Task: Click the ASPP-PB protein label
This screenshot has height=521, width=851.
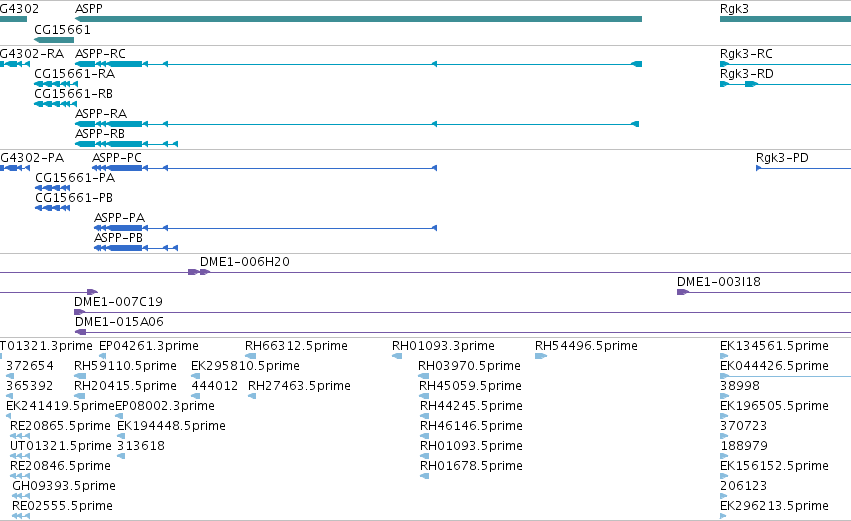Action: coord(118,238)
